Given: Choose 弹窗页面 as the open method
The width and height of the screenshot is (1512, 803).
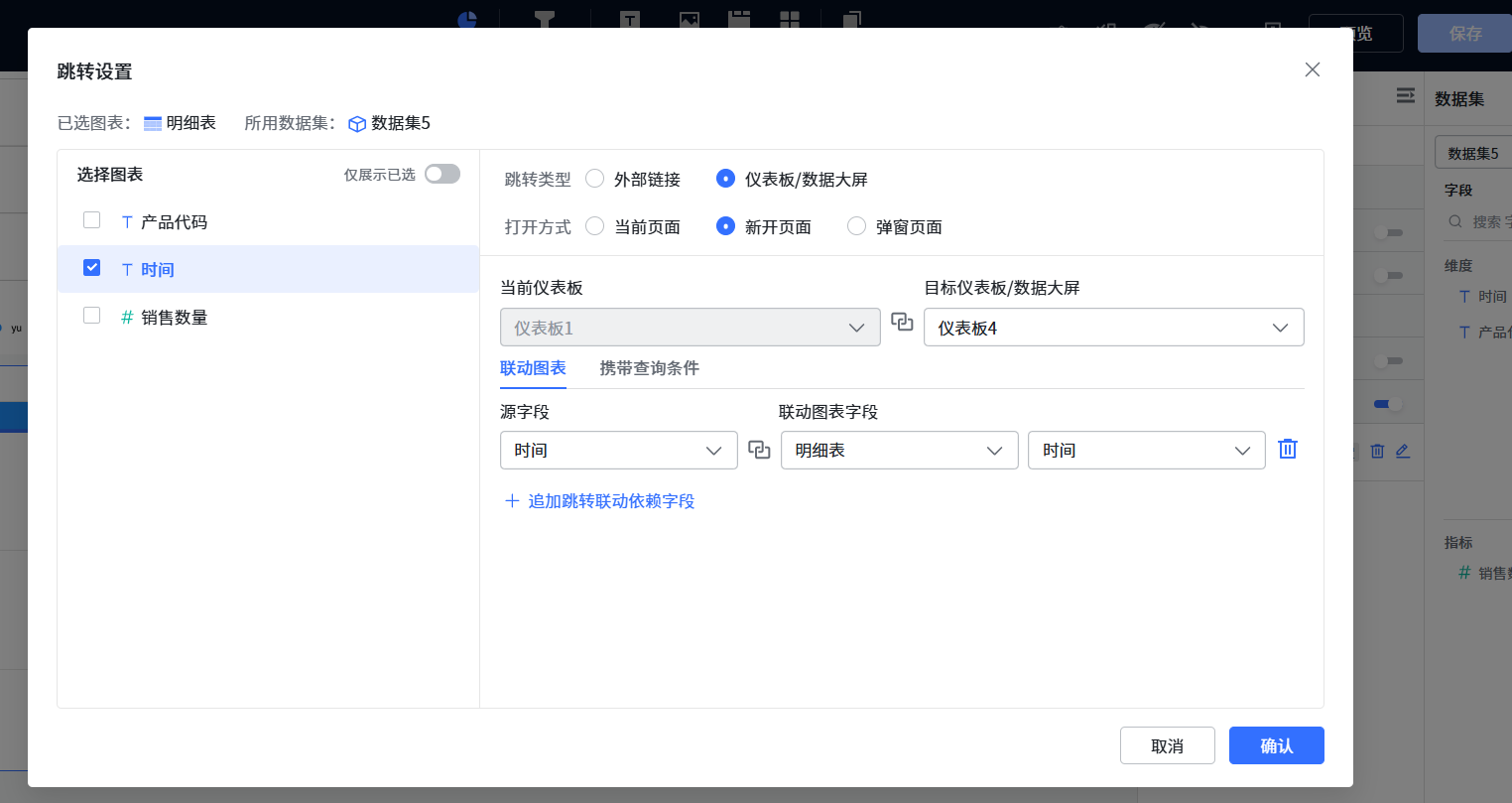Looking at the screenshot, I should 856,226.
